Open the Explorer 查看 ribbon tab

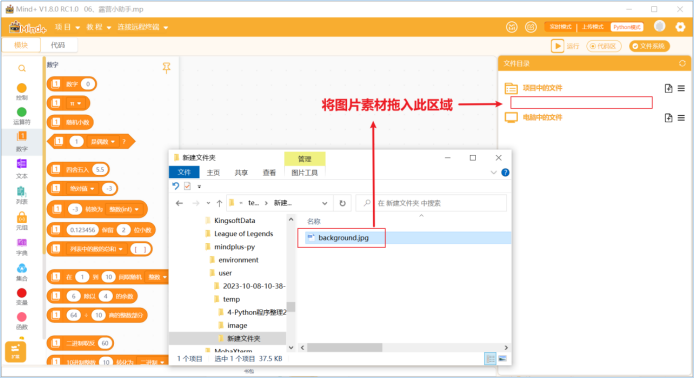269,172
